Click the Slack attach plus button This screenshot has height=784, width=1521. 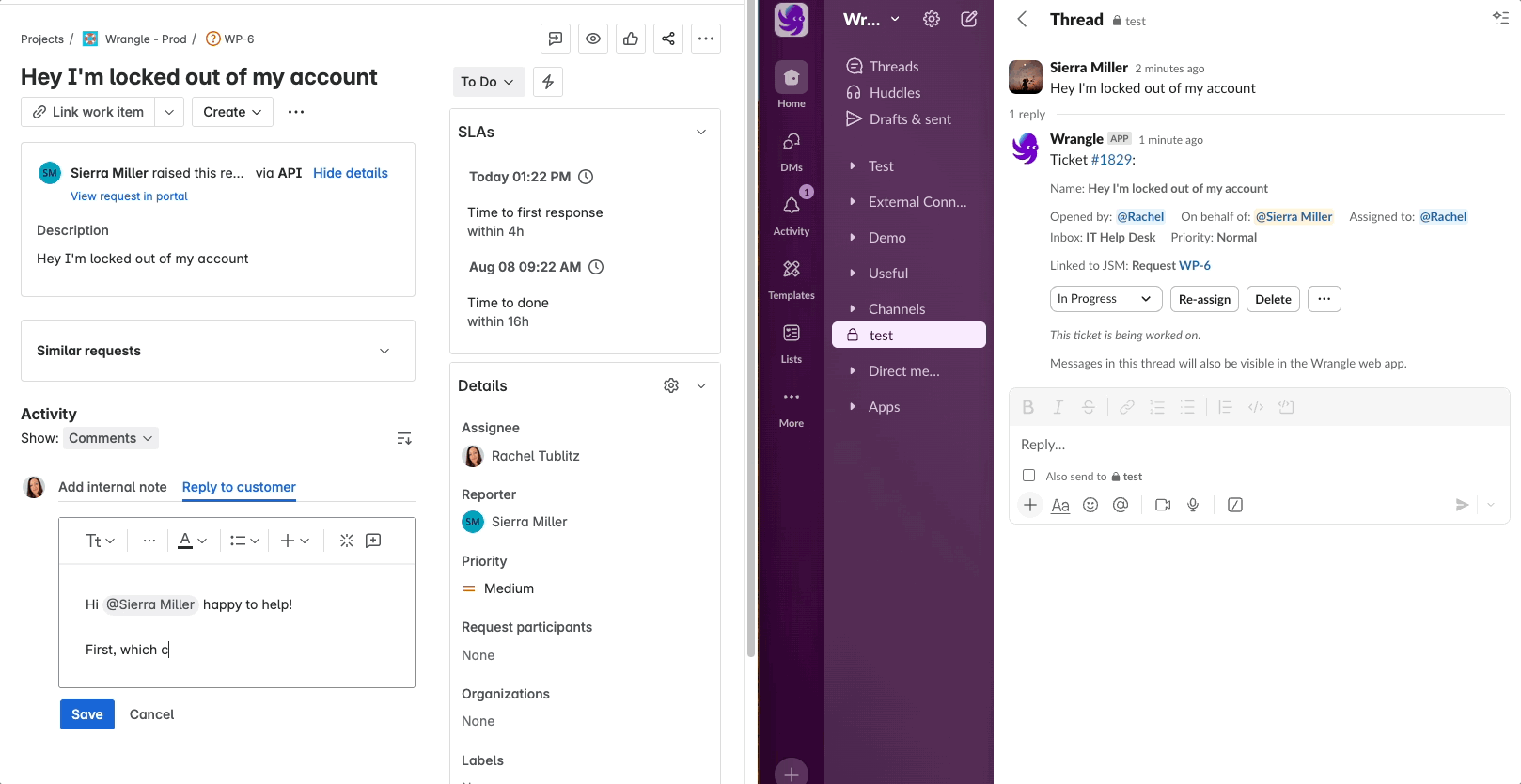tap(1030, 505)
